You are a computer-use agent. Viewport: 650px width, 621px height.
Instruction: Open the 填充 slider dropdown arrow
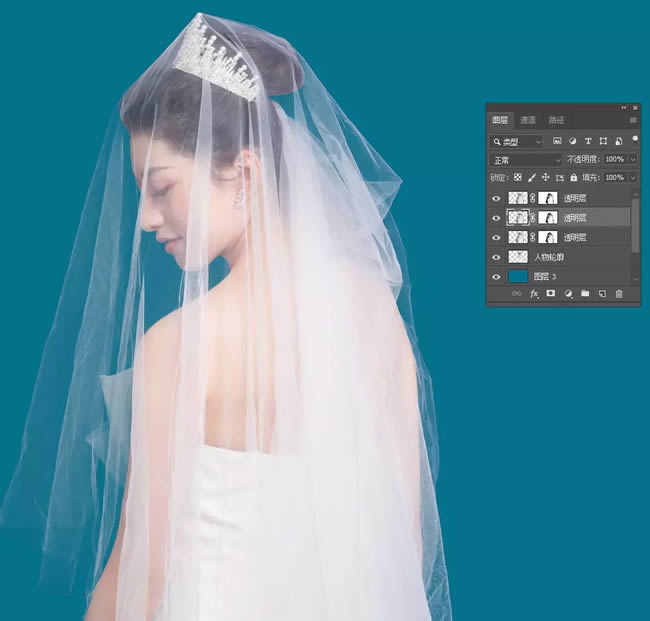pos(633,177)
